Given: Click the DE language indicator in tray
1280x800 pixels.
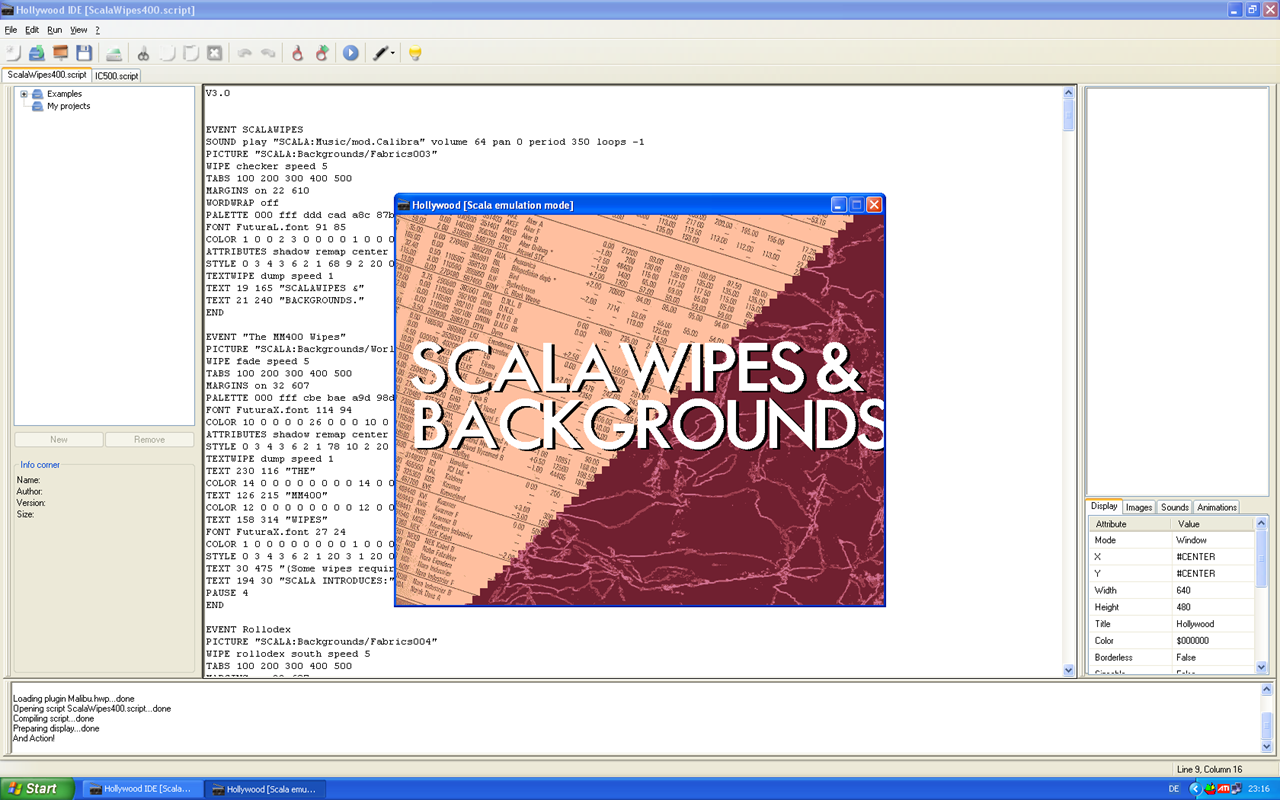Looking at the screenshot, I should 1173,789.
